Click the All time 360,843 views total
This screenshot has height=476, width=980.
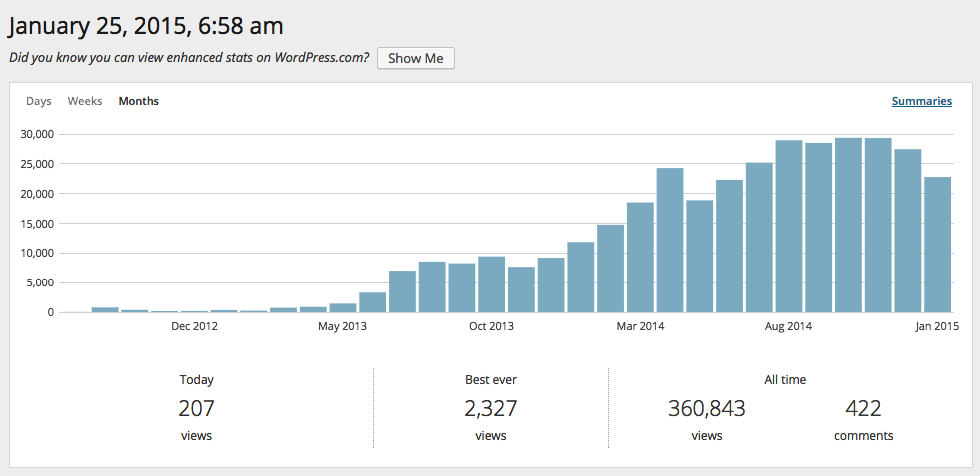(706, 408)
